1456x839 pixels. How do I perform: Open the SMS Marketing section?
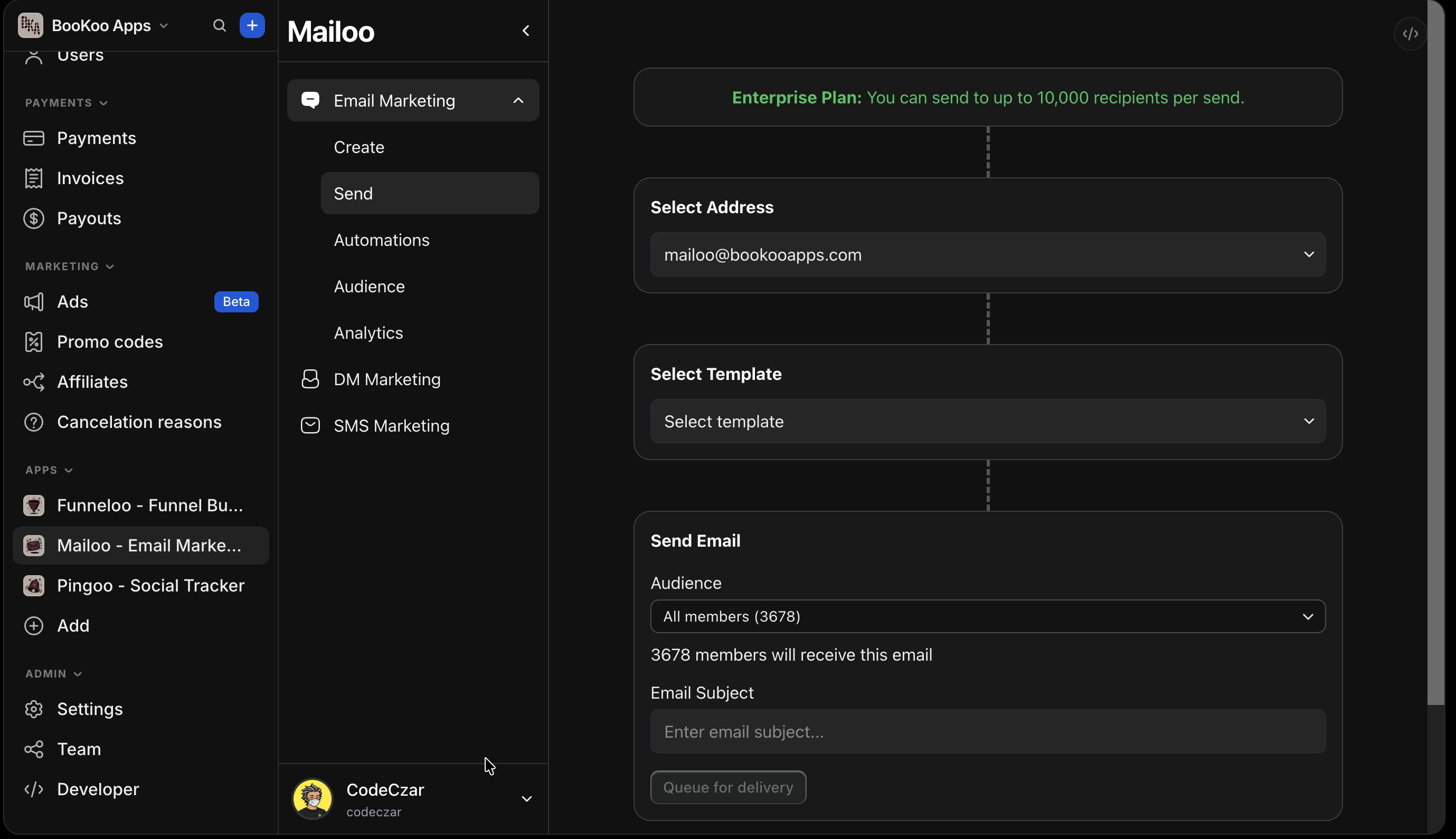391,426
